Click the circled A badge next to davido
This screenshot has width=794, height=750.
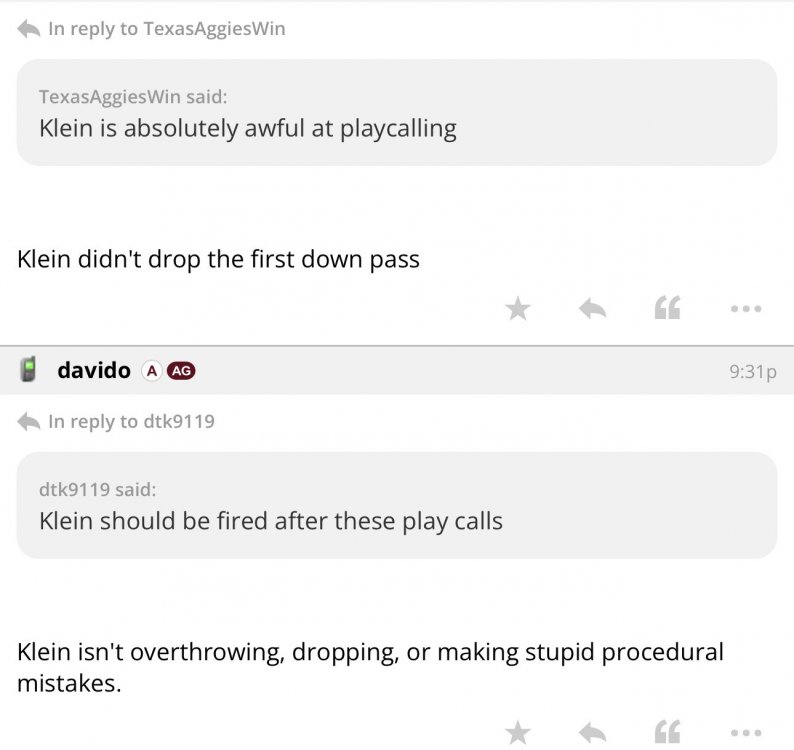[151, 371]
